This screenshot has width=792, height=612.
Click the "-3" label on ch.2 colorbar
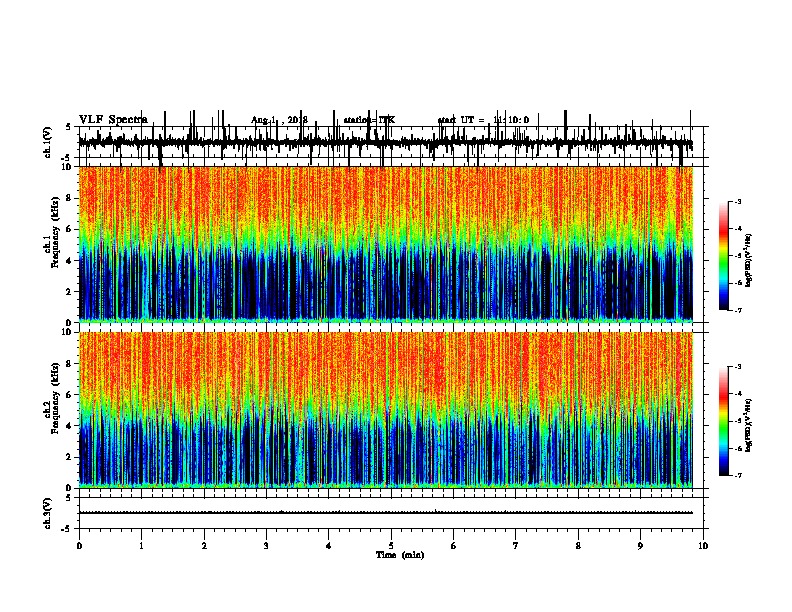point(738,367)
